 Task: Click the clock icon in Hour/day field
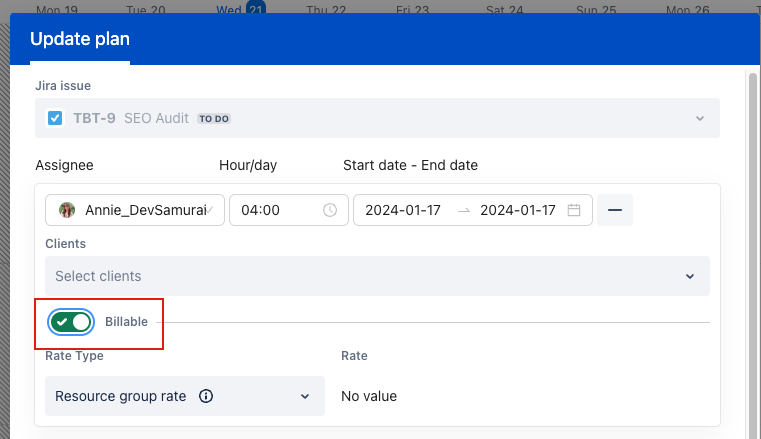pyautogui.click(x=330, y=210)
